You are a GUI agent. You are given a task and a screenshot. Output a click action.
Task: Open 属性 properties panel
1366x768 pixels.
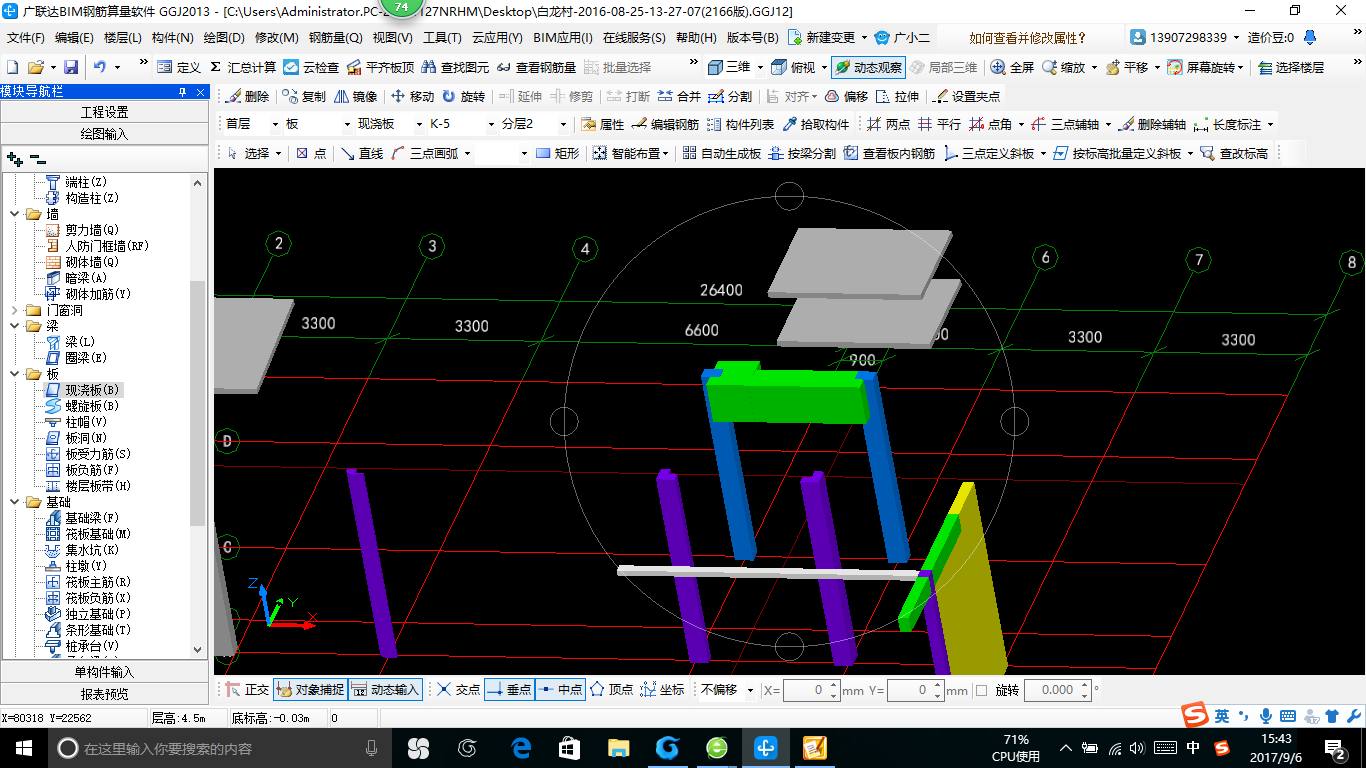[602, 124]
